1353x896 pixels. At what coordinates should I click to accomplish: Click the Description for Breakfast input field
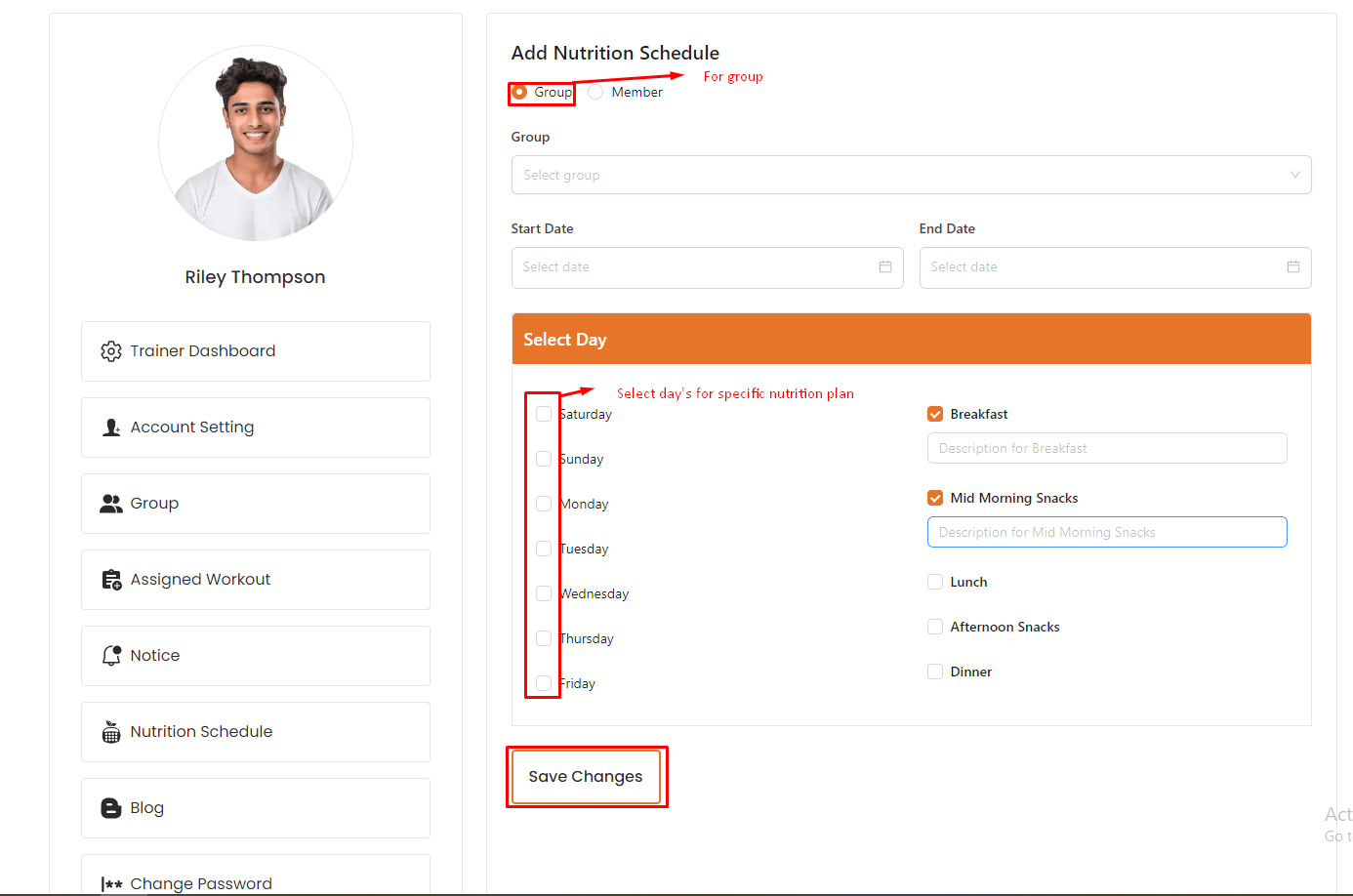(1106, 449)
